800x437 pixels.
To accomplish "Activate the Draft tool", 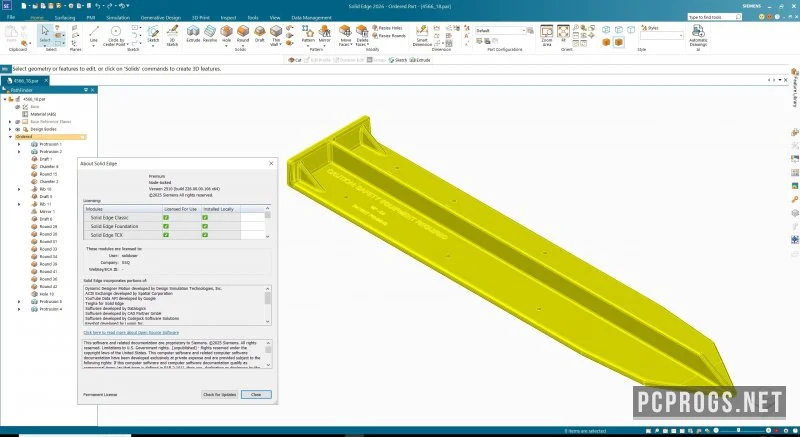I will [x=260, y=34].
